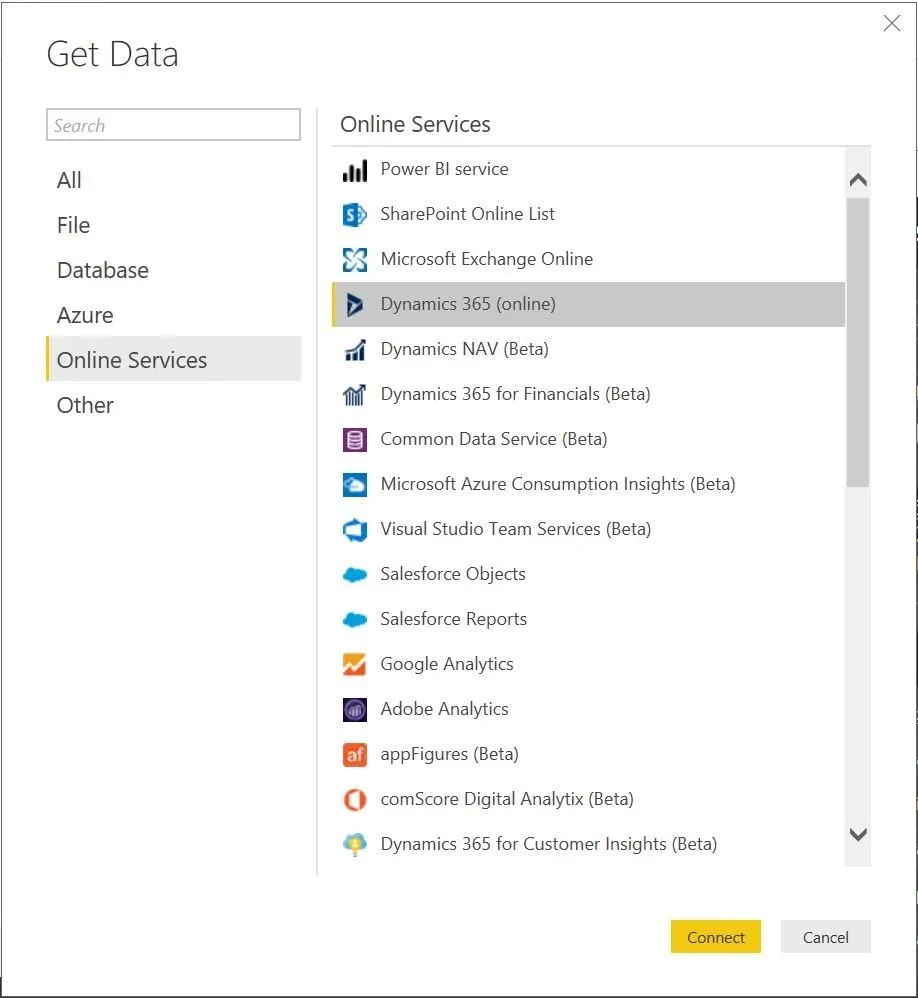This screenshot has height=998, width=918.
Task: Select 'comScore Digital Analytix (Beta)' text
Action: click(507, 799)
